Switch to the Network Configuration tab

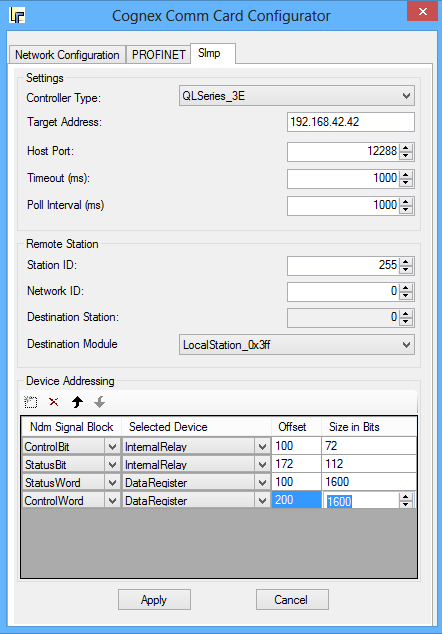67,55
